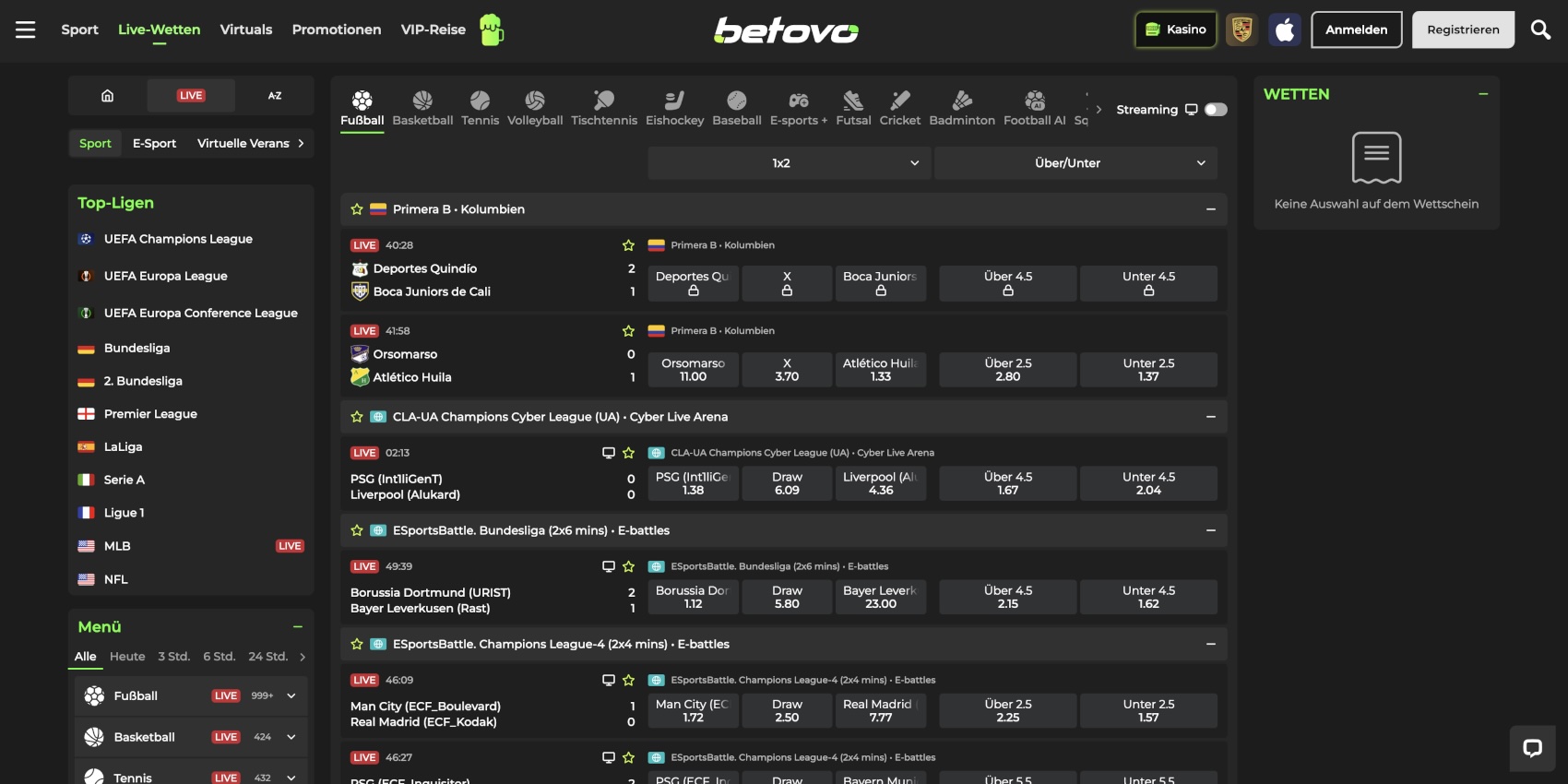
Task: Click the search magnifier icon
Action: tap(1540, 30)
